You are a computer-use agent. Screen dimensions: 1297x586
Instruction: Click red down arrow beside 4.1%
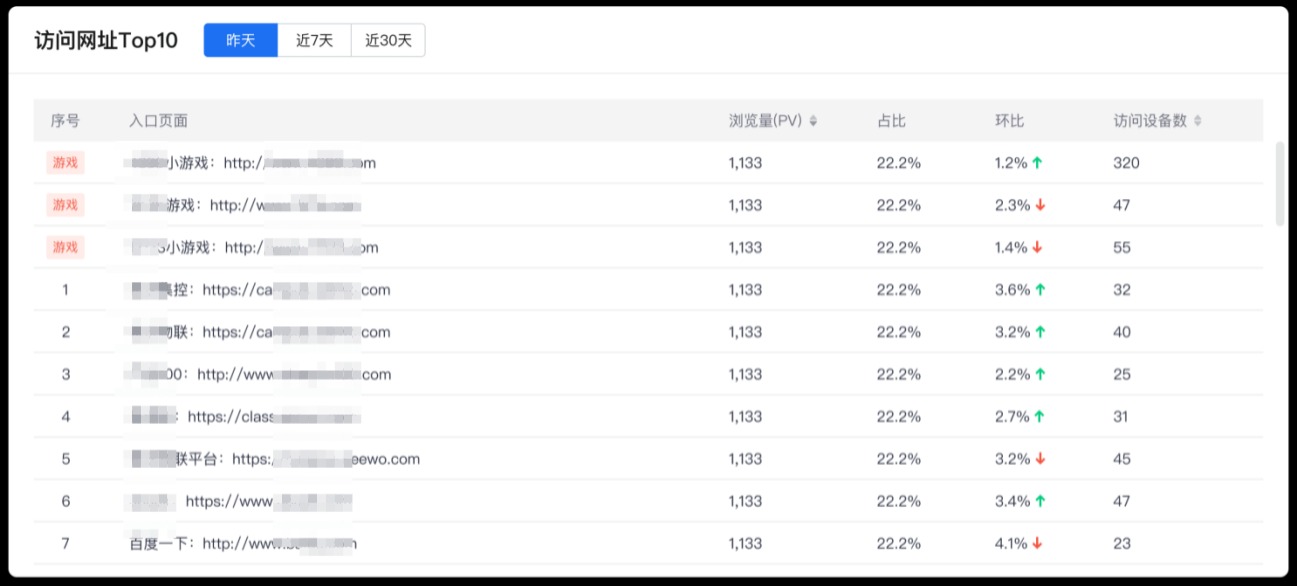1038,543
